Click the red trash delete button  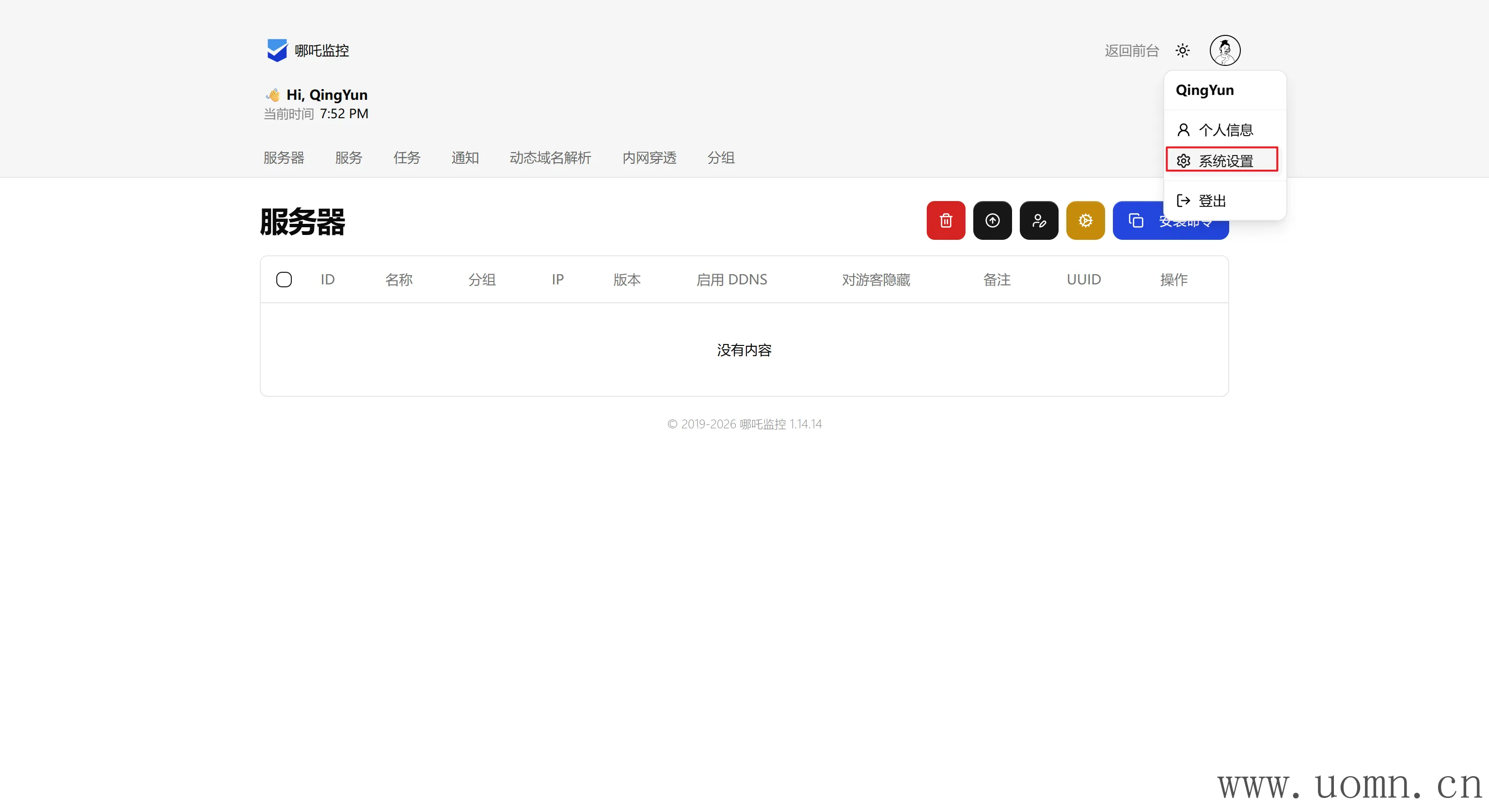click(x=946, y=220)
